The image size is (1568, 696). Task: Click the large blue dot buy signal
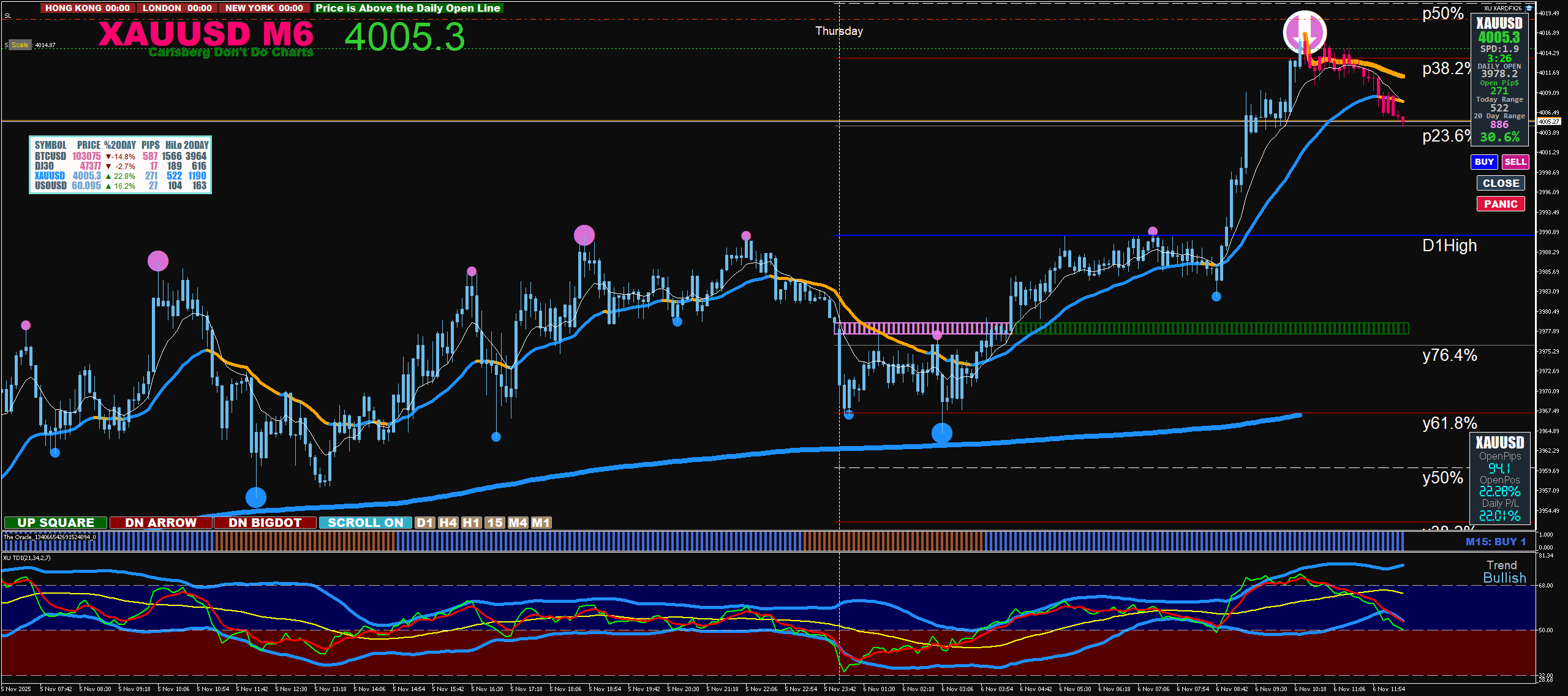(256, 497)
